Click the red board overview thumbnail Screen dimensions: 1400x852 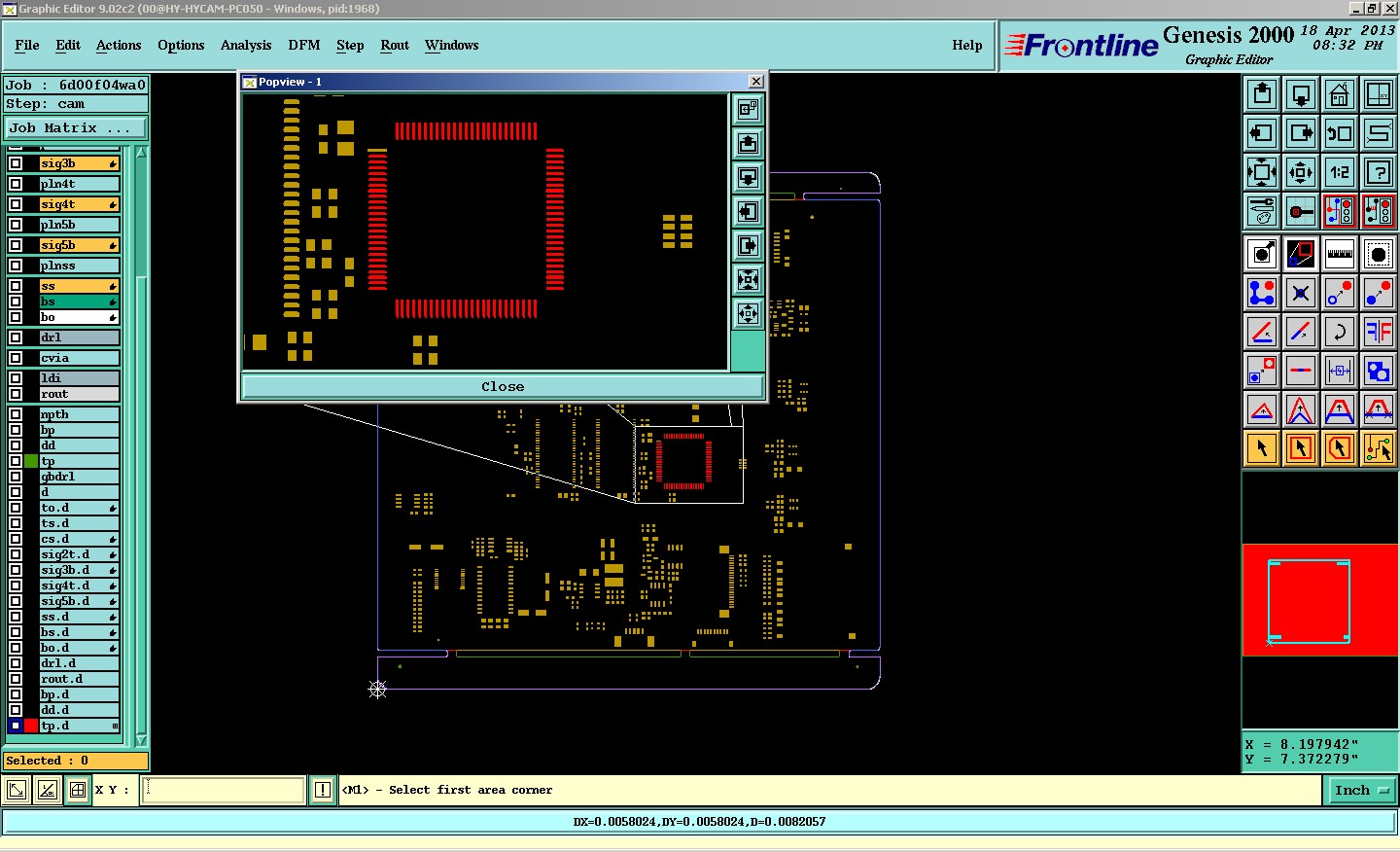[x=1320, y=600]
